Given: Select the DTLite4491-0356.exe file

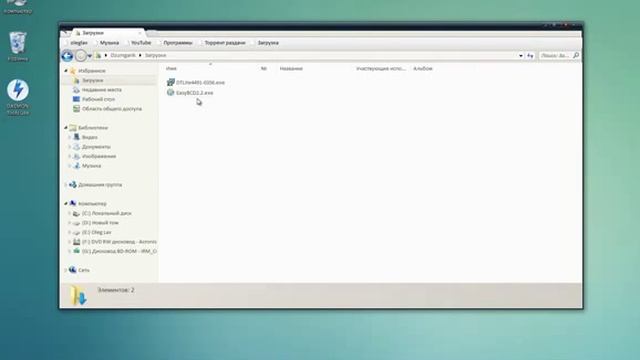Looking at the screenshot, I should (196, 82).
